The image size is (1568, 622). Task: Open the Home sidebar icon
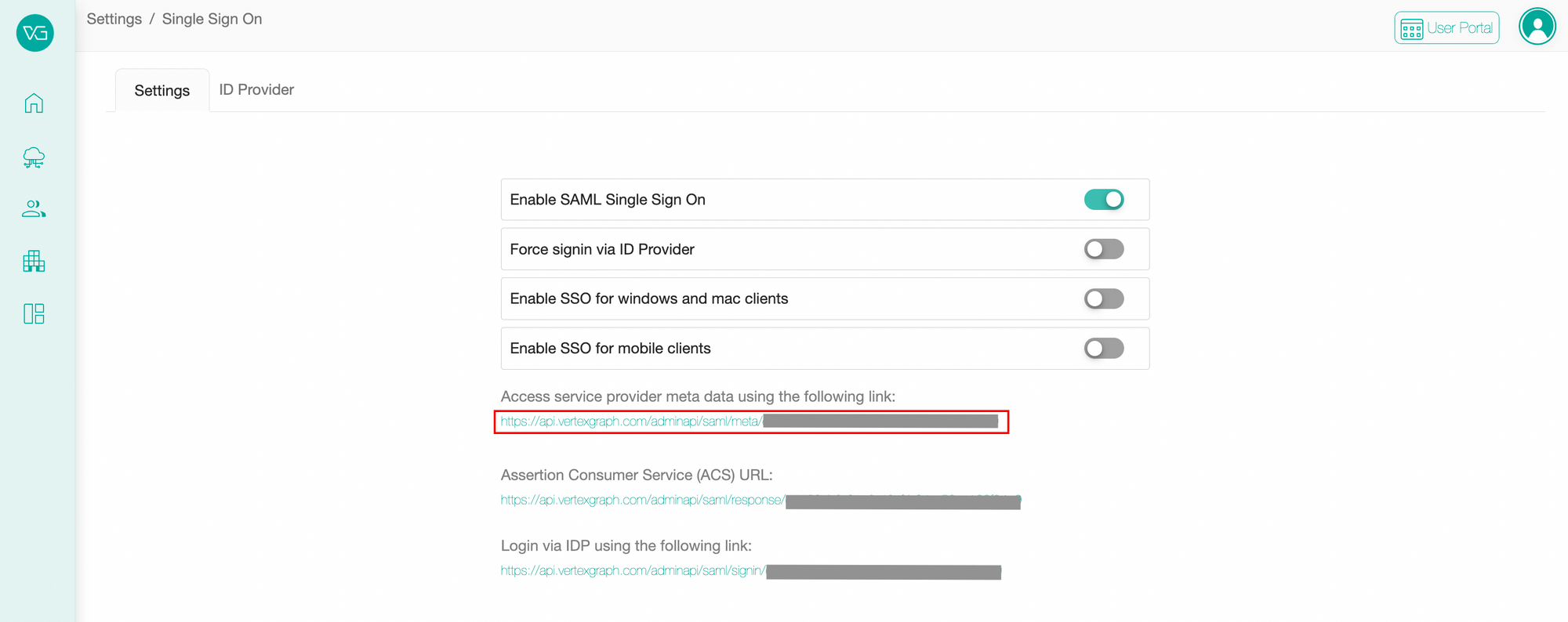click(34, 103)
